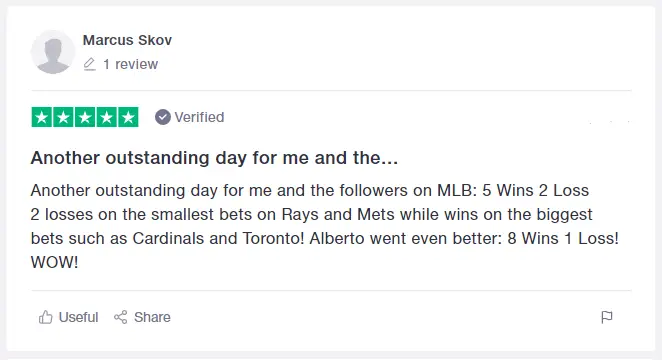Viewport: 662px width, 360px height.
Task: Click the first green rating star
Action: [42, 117]
